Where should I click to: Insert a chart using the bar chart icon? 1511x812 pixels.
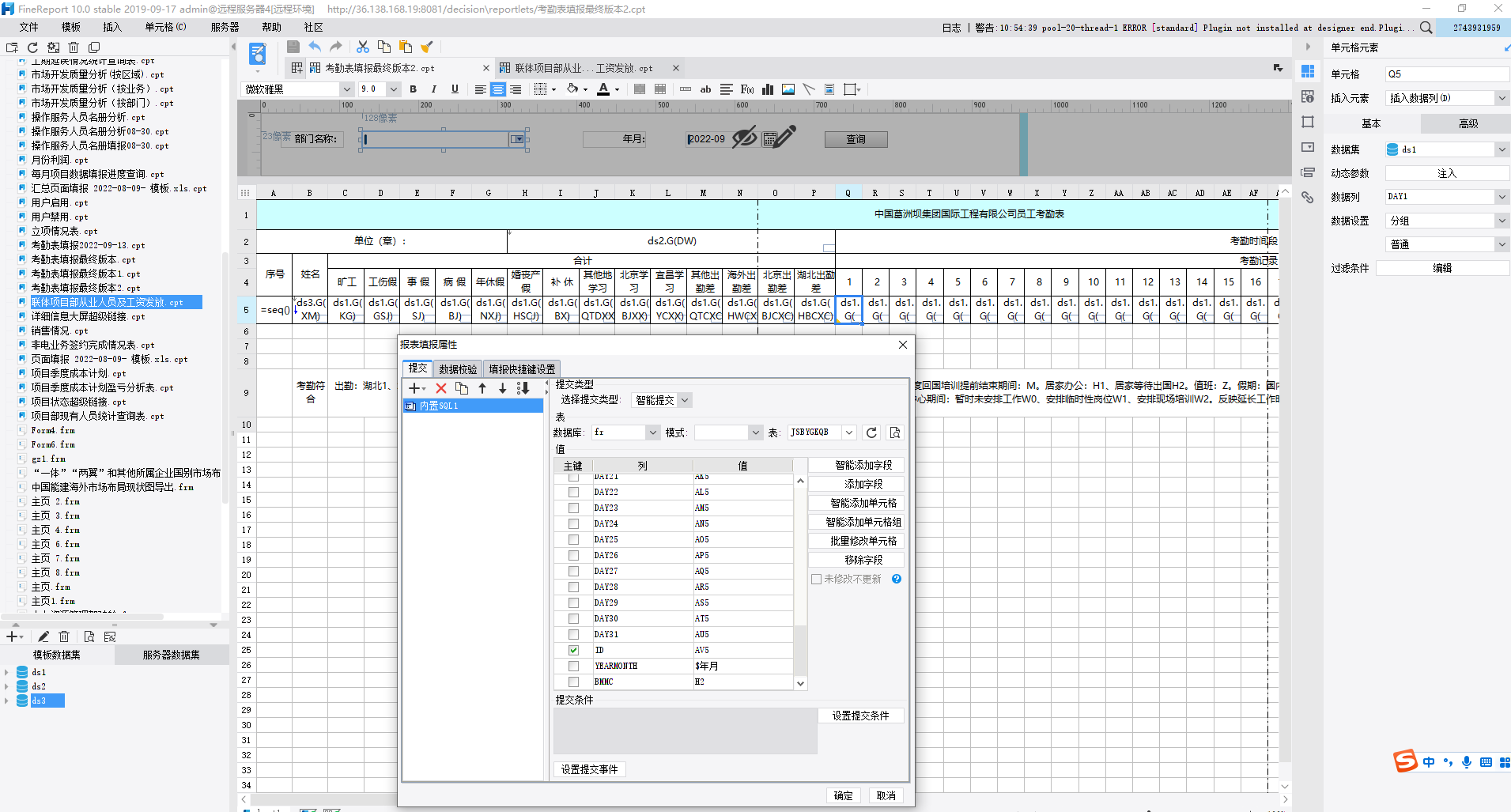pyautogui.click(x=768, y=89)
